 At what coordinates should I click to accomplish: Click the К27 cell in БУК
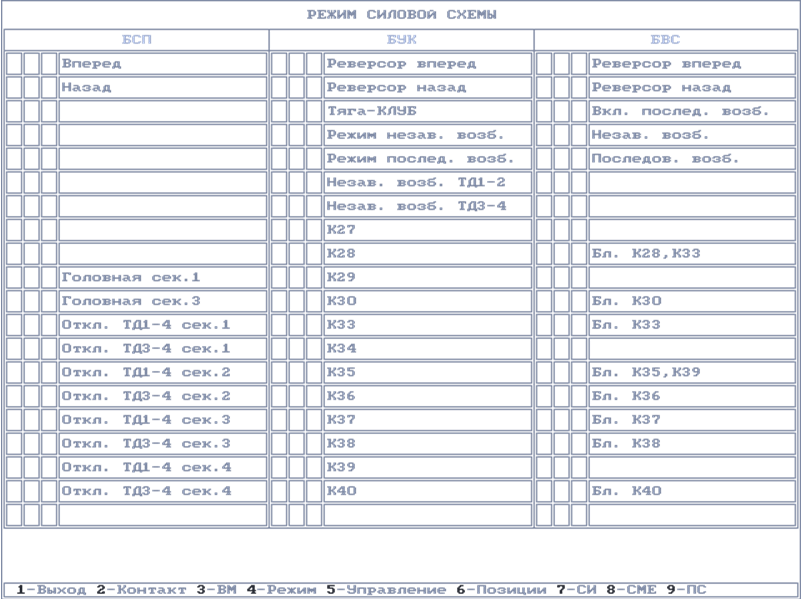pos(428,230)
